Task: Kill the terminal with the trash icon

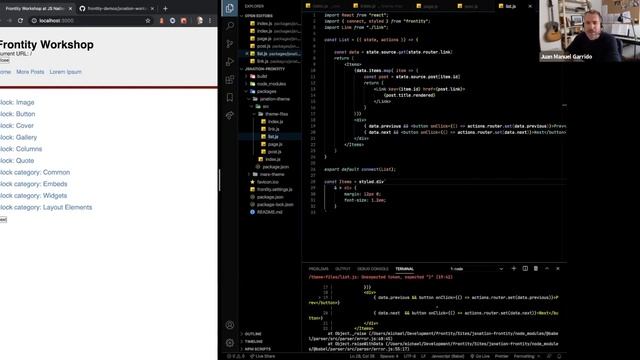Action: [536, 269]
